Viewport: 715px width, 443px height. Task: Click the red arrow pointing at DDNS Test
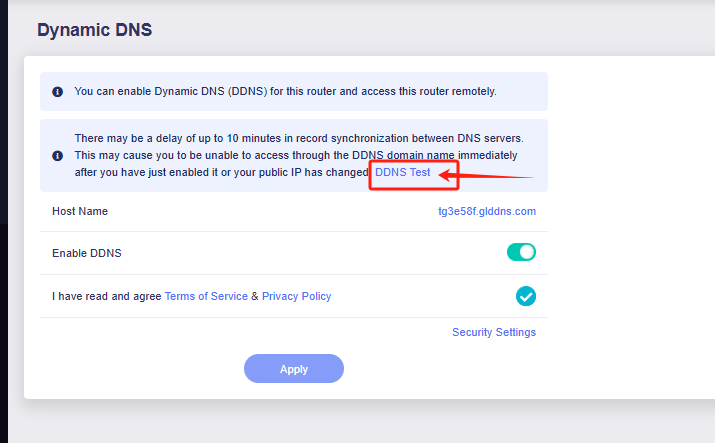point(488,177)
